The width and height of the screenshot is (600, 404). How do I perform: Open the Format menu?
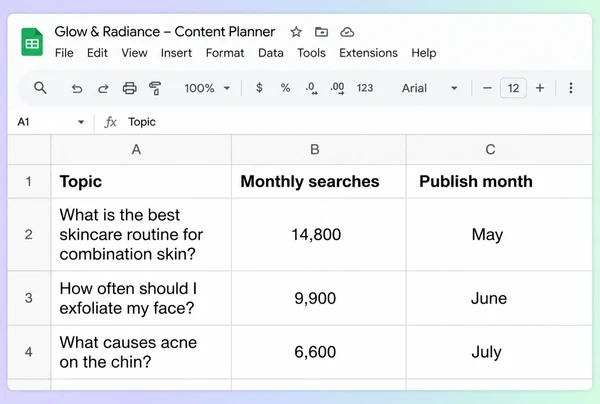225,53
